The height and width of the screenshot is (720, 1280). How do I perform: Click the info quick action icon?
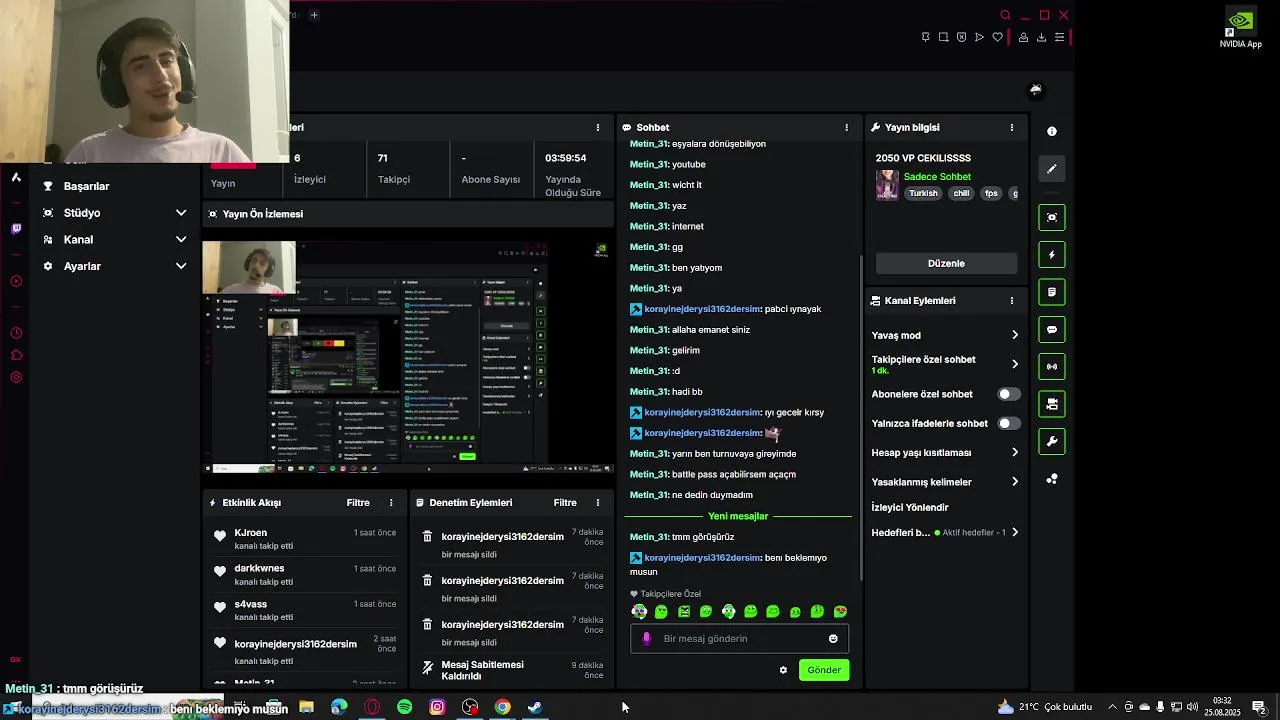click(x=1051, y=131)
